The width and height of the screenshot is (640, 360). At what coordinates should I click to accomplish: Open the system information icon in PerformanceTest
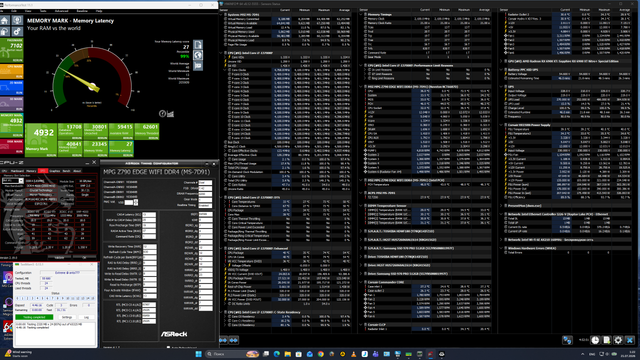coord(17,20)
